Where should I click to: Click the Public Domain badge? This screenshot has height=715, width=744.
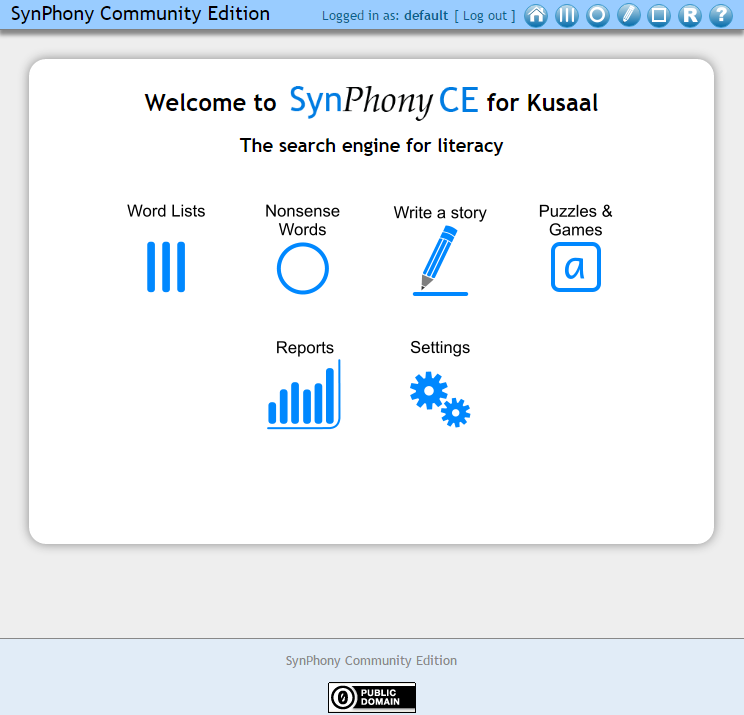pyautogui.click(x=372, y=697)
